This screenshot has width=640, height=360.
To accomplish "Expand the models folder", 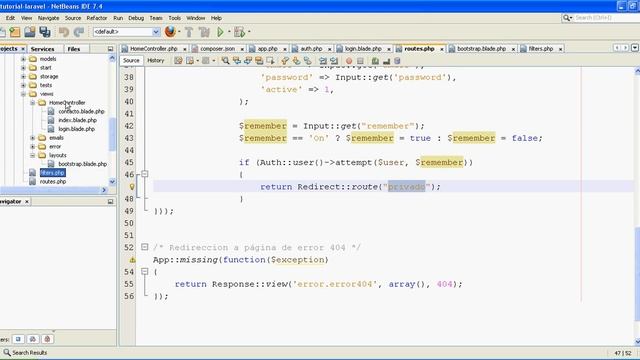I will [x=23, y=59].
